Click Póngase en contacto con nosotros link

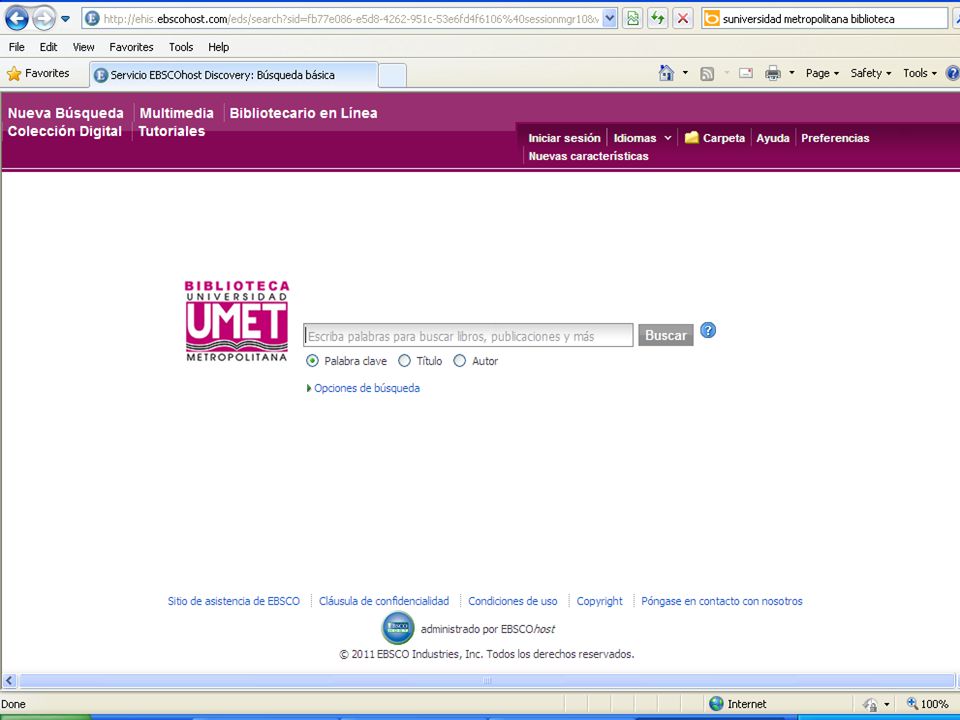(x=721, y=601)
